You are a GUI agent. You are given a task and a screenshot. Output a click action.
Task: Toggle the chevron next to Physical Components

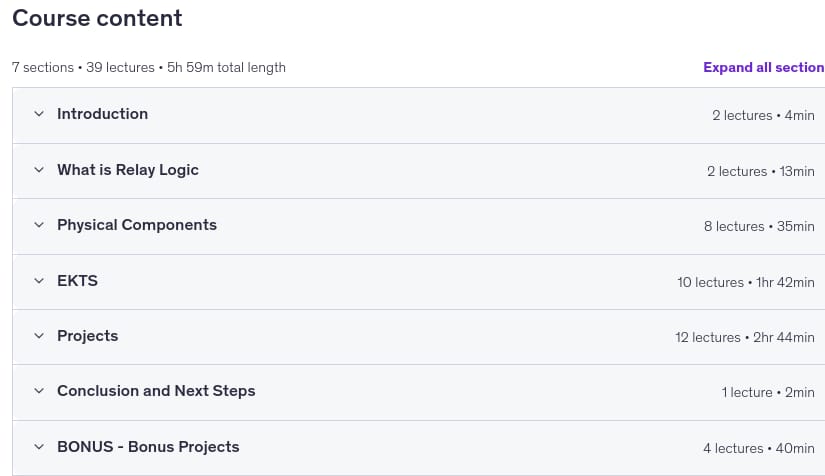tap(39, 225)
